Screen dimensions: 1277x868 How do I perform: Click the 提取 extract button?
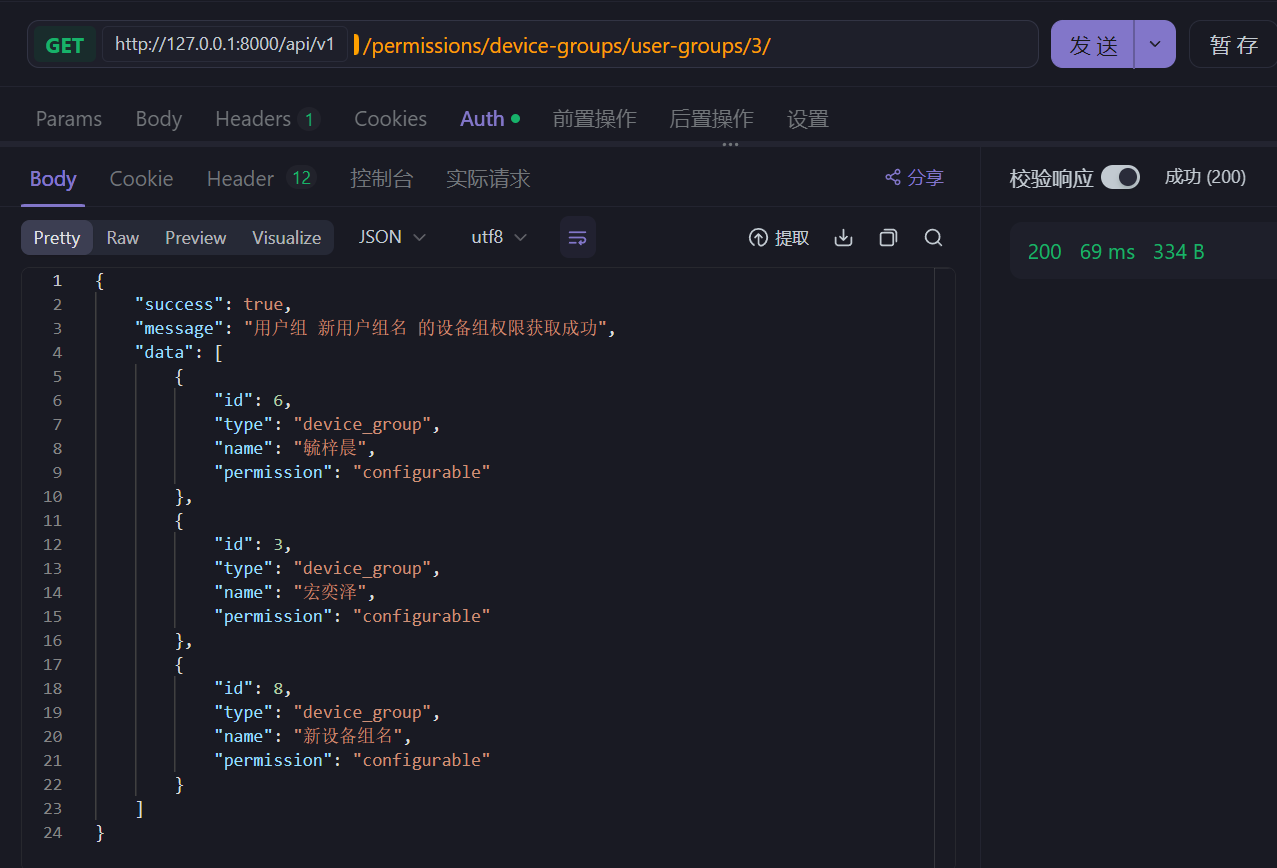pos(779,238)
